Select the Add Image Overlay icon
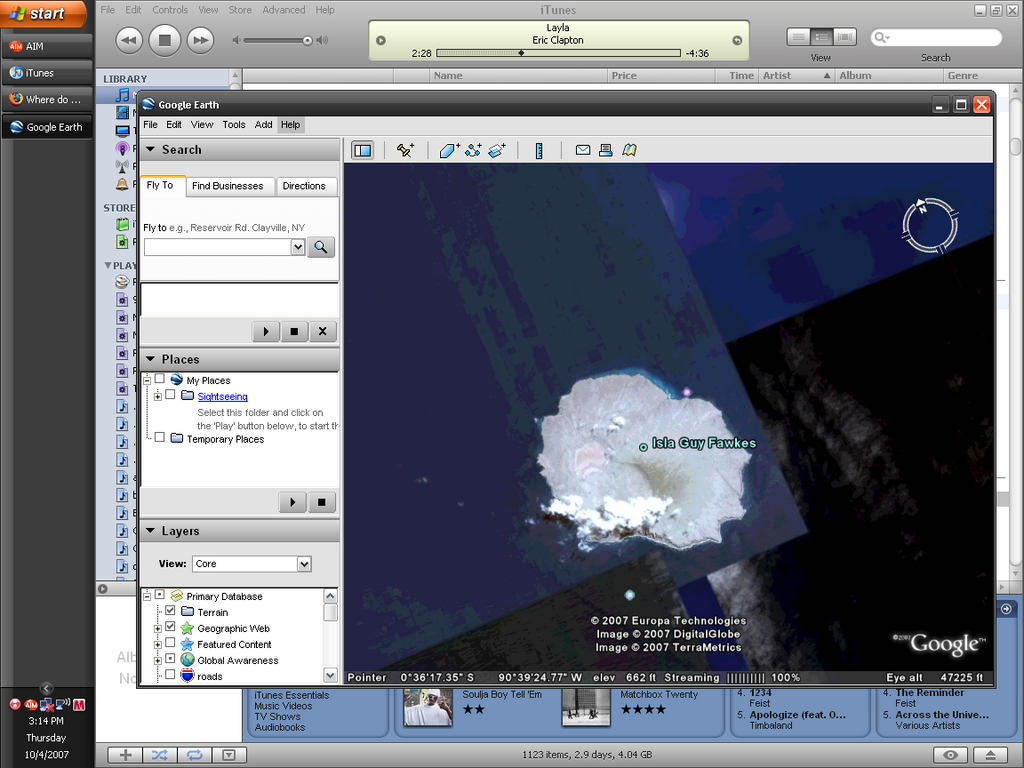This screenshot has height=768, width=1024. [497, 150]
